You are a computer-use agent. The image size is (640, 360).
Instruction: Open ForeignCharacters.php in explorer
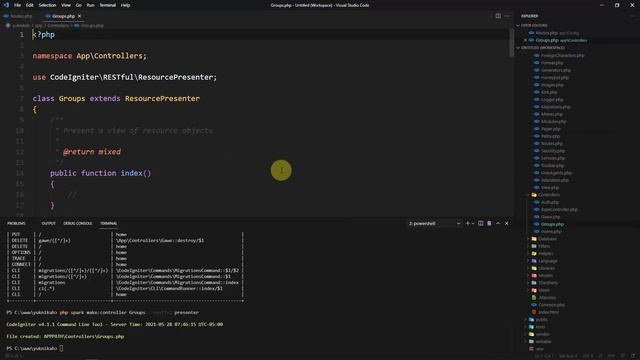(562, 56)
